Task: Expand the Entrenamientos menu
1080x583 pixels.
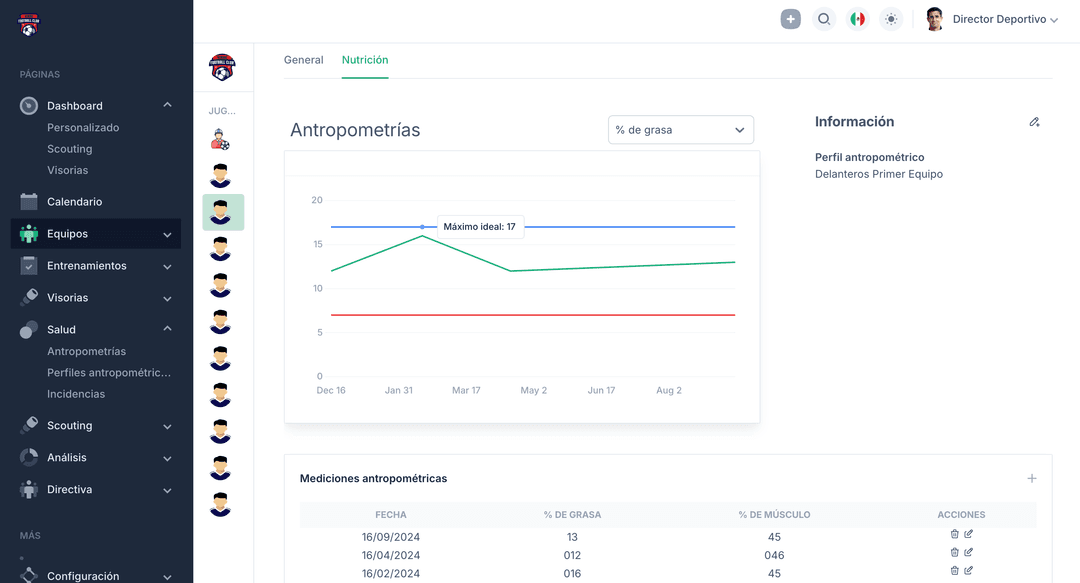Action: coord(167,267)
